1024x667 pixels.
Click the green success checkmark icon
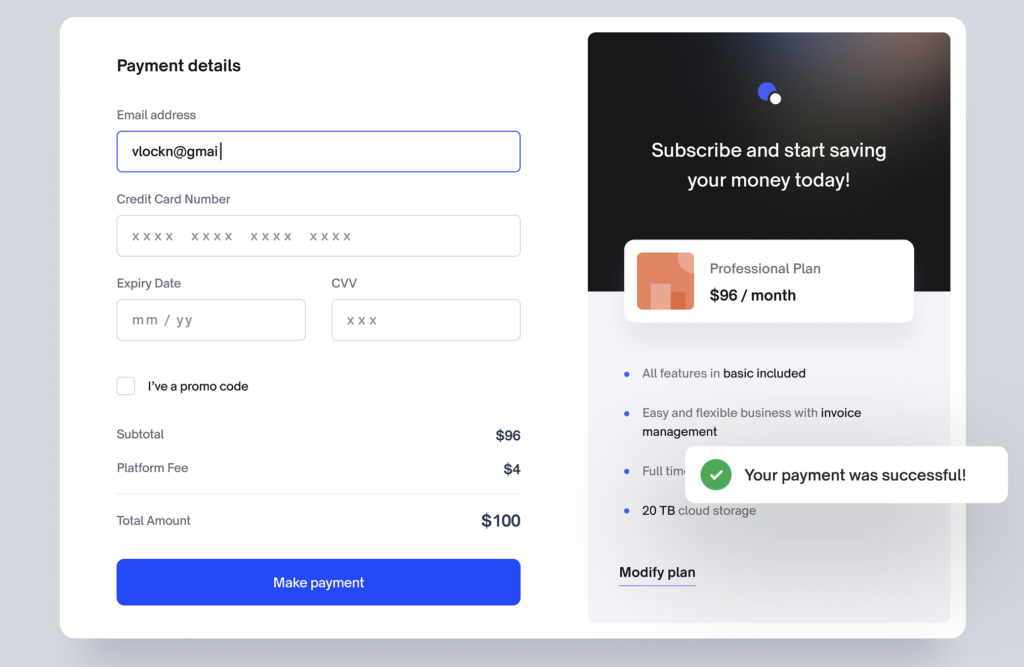tap(716, 474)
